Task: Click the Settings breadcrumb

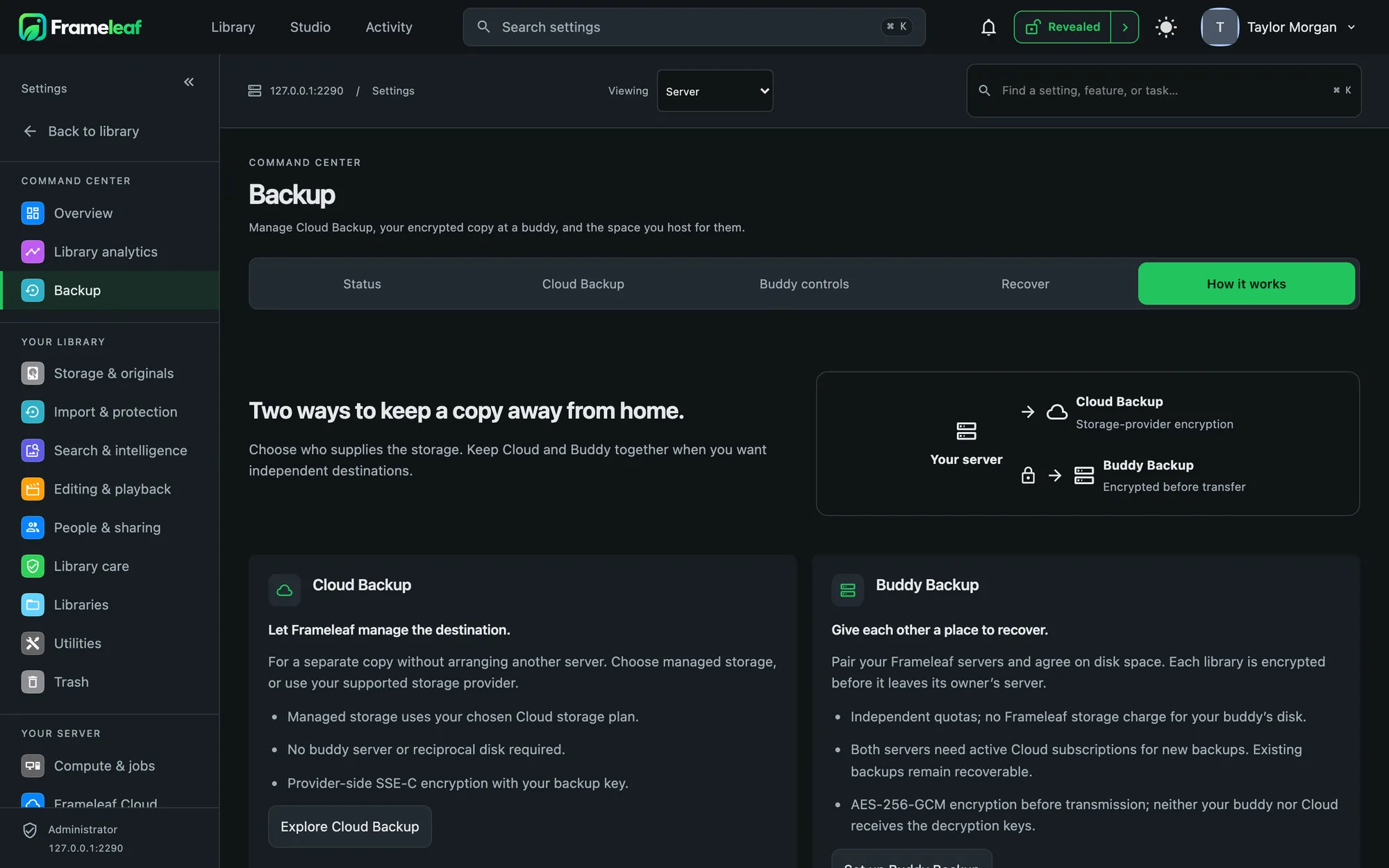Action: [393, 91]
